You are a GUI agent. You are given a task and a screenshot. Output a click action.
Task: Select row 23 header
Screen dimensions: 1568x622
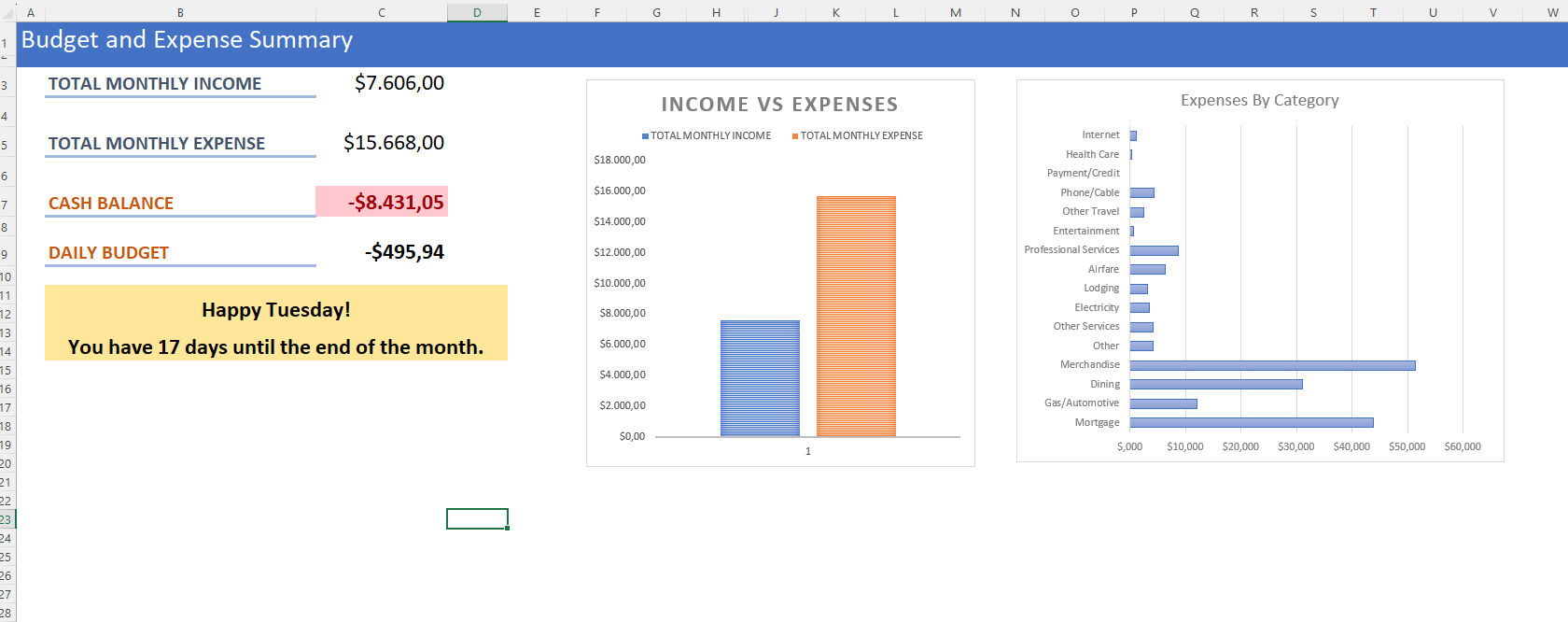(x=7, y=519)
